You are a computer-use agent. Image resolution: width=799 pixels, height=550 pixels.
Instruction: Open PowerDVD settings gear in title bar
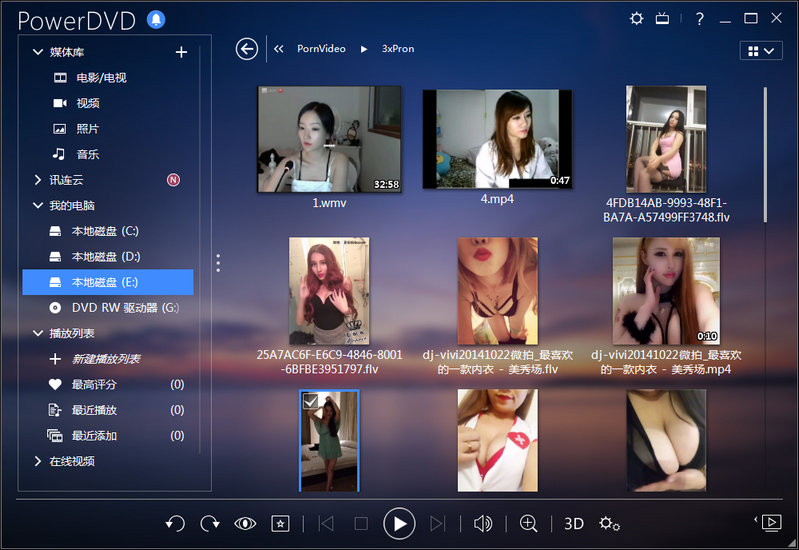637,19
